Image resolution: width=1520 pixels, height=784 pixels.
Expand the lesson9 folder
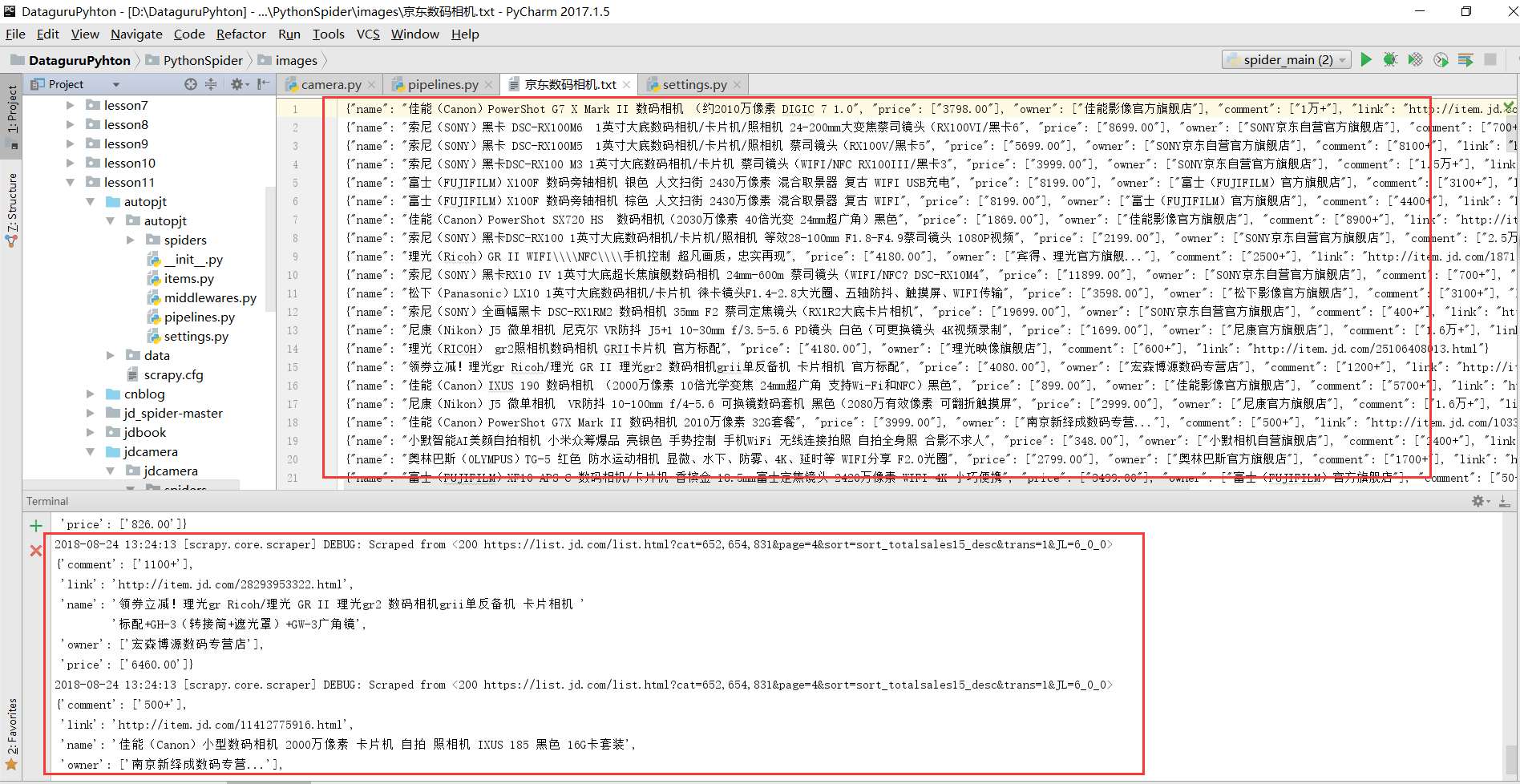point(70,143)
